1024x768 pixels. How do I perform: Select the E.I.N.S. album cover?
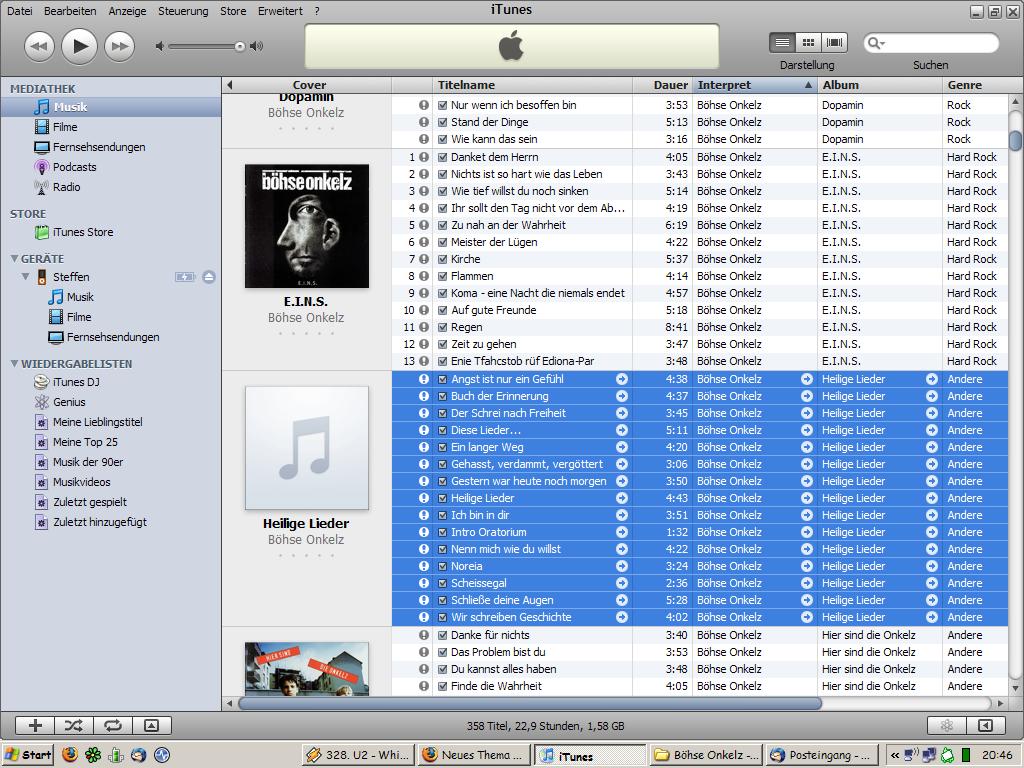click(307, 226)
